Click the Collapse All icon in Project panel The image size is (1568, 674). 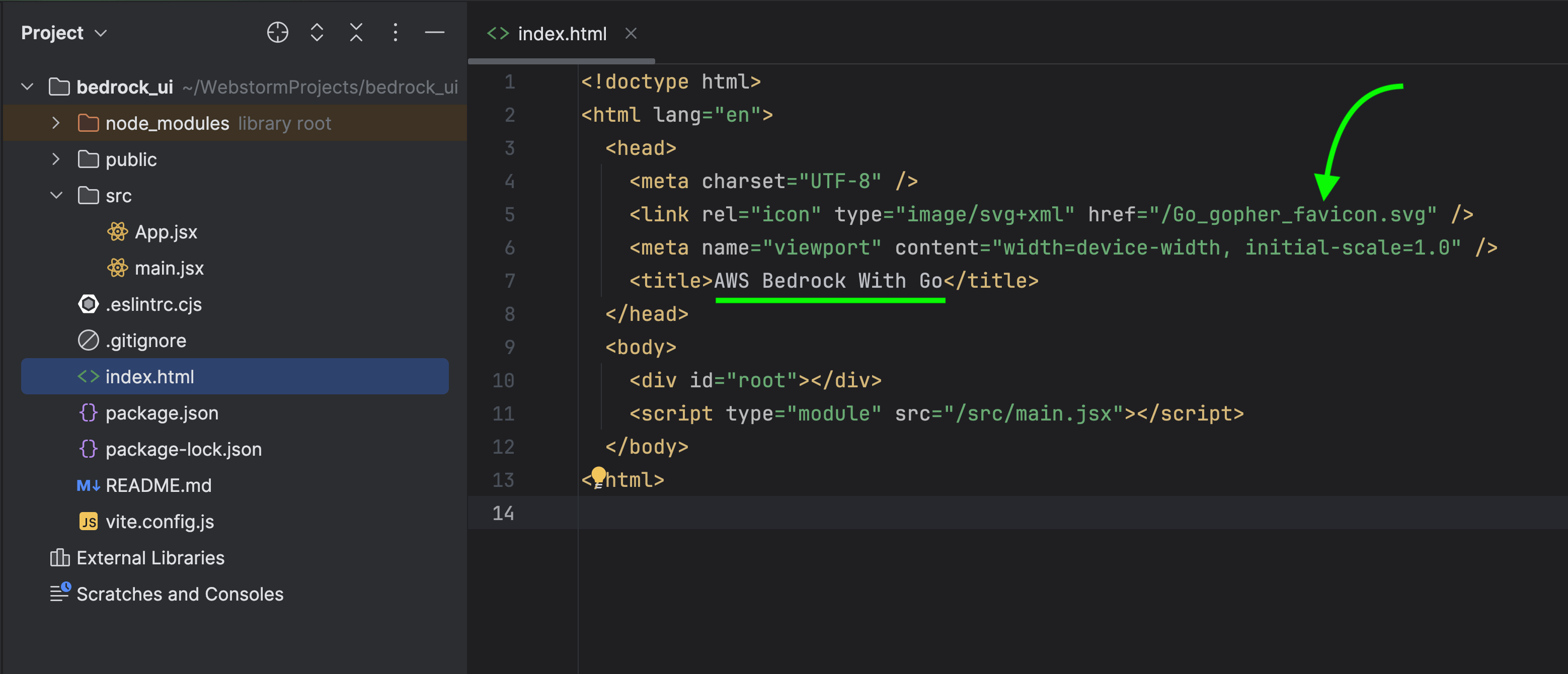pos(356,32)
